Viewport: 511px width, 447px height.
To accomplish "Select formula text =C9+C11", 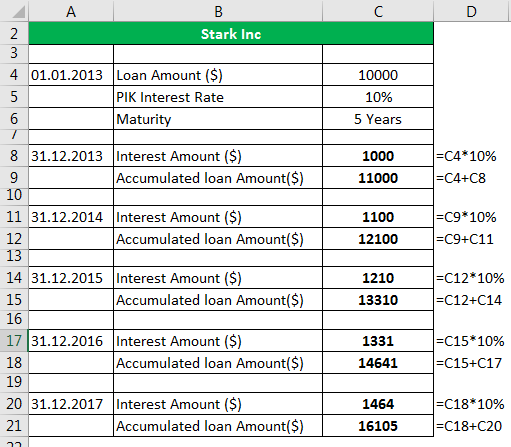I will pos(465,239).
